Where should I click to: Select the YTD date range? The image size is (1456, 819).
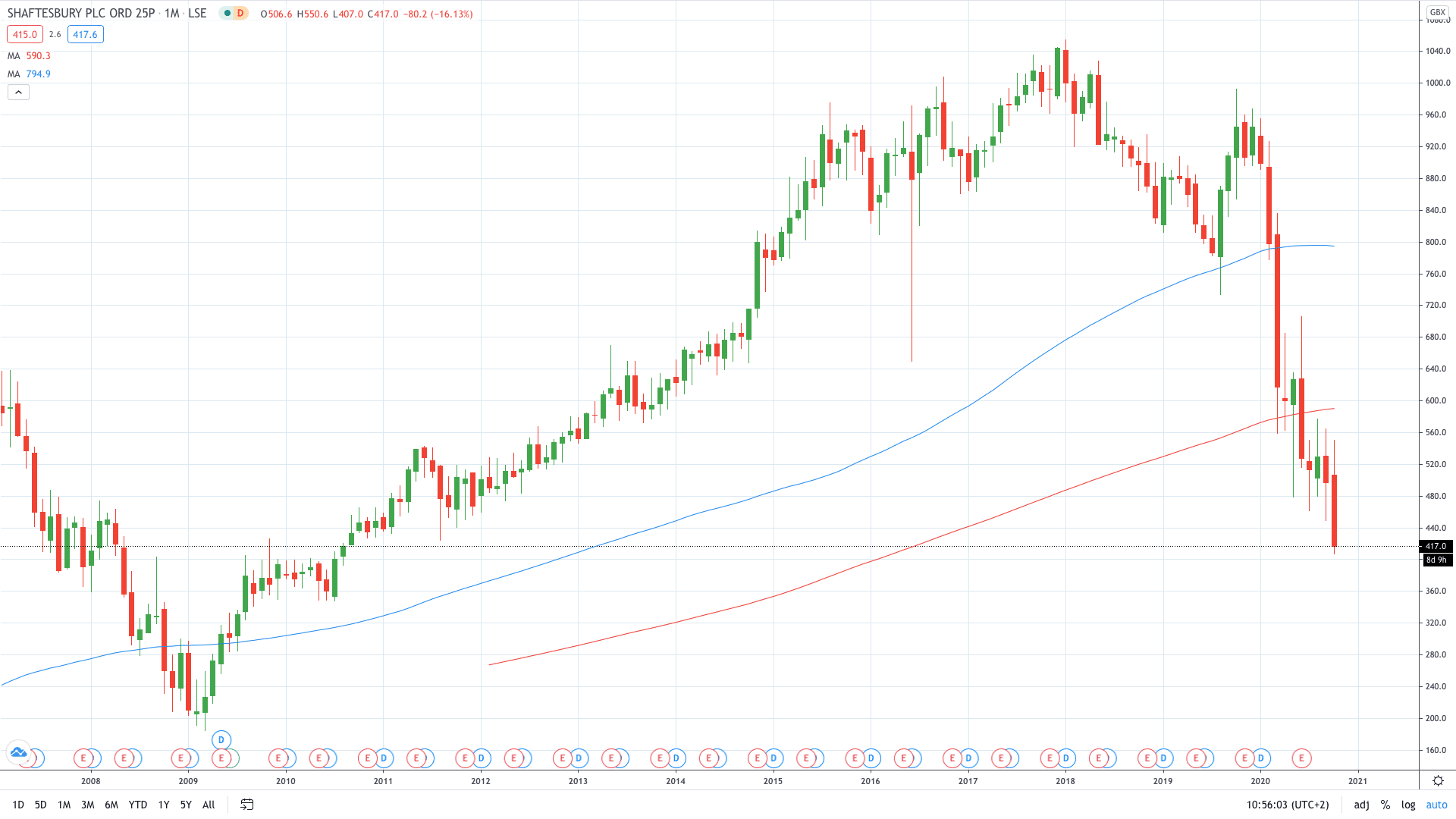coord(137,805)
